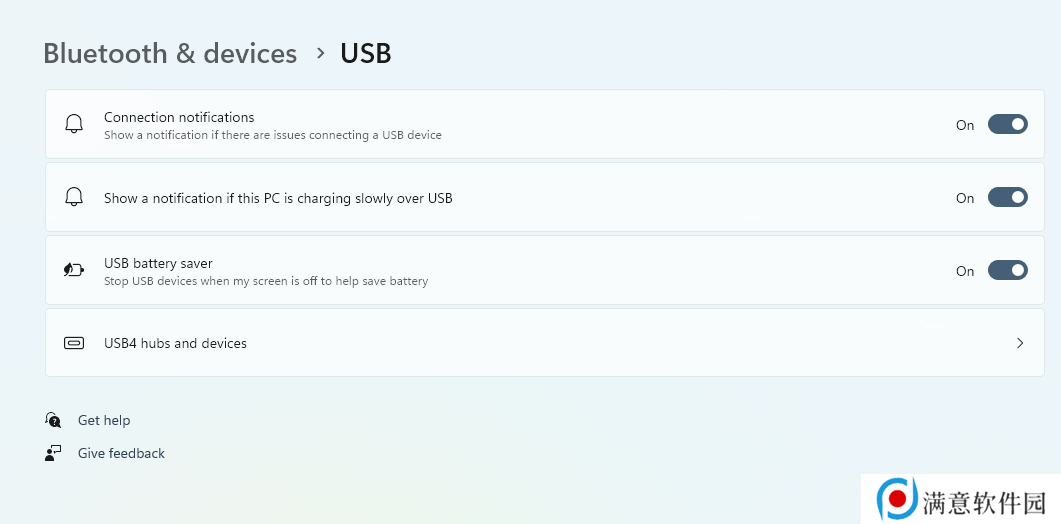The image size is (1061, 524).
Task: Go back to Bluetooth & devices breadcrumb
Action: pos(170,53)
